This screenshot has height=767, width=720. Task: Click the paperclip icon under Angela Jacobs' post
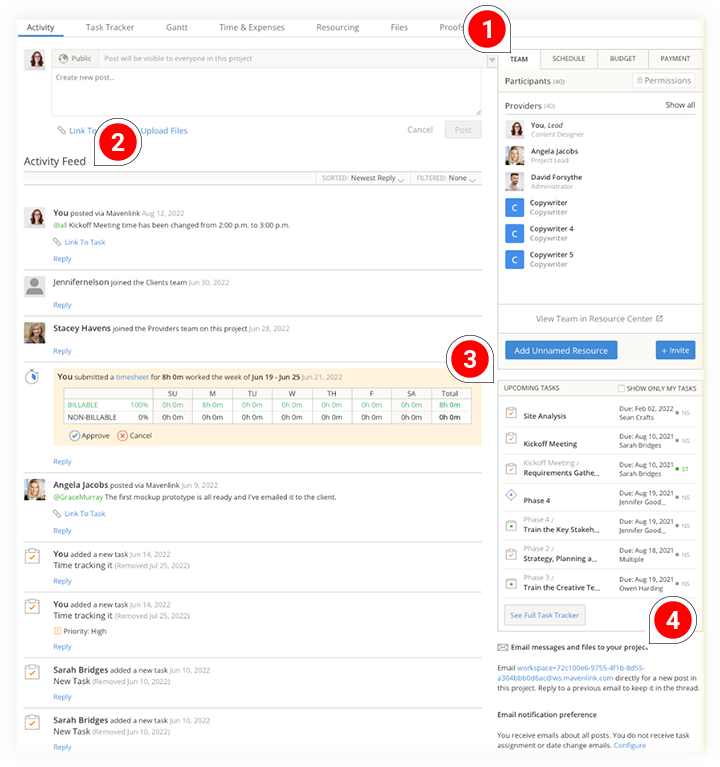[x=57, y=514]
